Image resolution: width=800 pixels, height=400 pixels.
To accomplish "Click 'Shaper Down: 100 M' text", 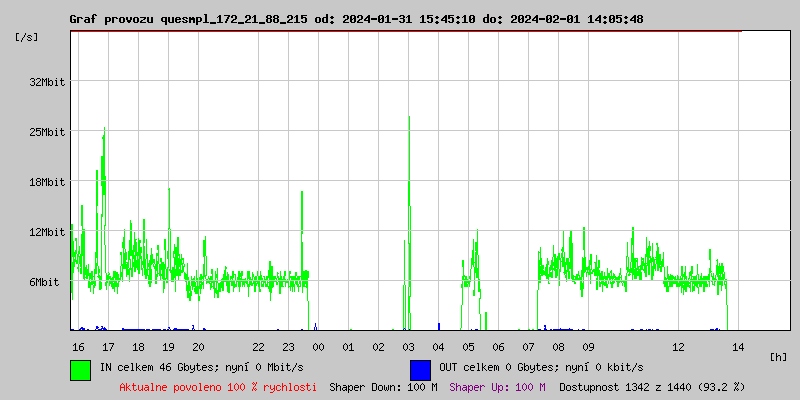I will click(383, 387).
